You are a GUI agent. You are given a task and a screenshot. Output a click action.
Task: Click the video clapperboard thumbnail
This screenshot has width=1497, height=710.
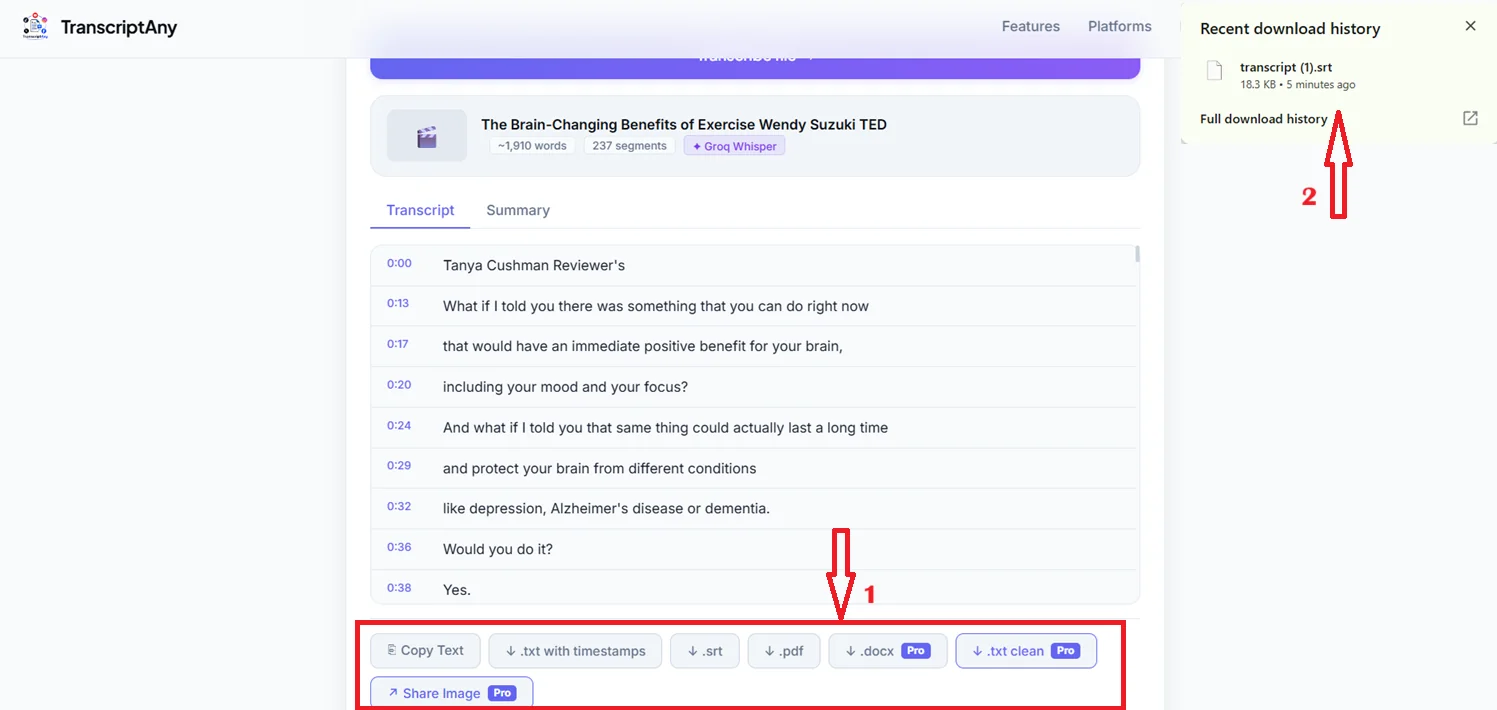pos(427,136)
